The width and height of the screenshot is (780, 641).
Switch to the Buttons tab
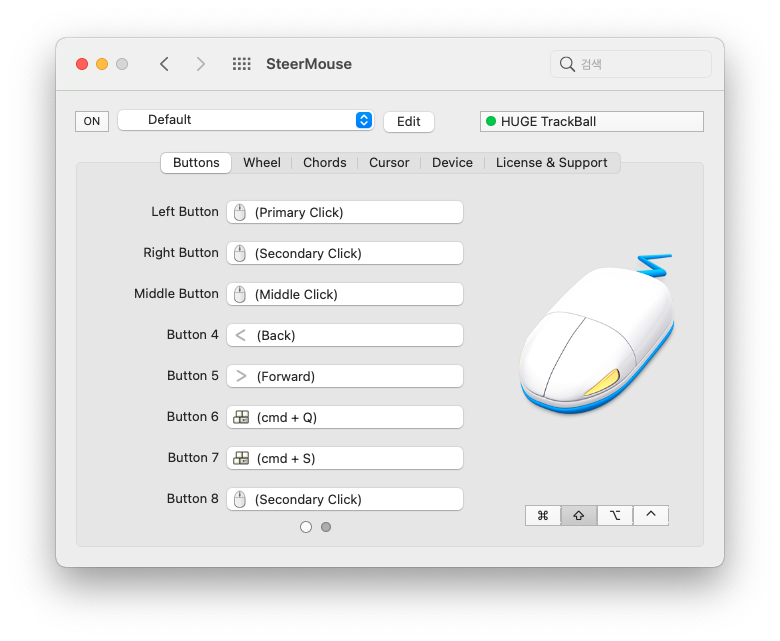196,163
